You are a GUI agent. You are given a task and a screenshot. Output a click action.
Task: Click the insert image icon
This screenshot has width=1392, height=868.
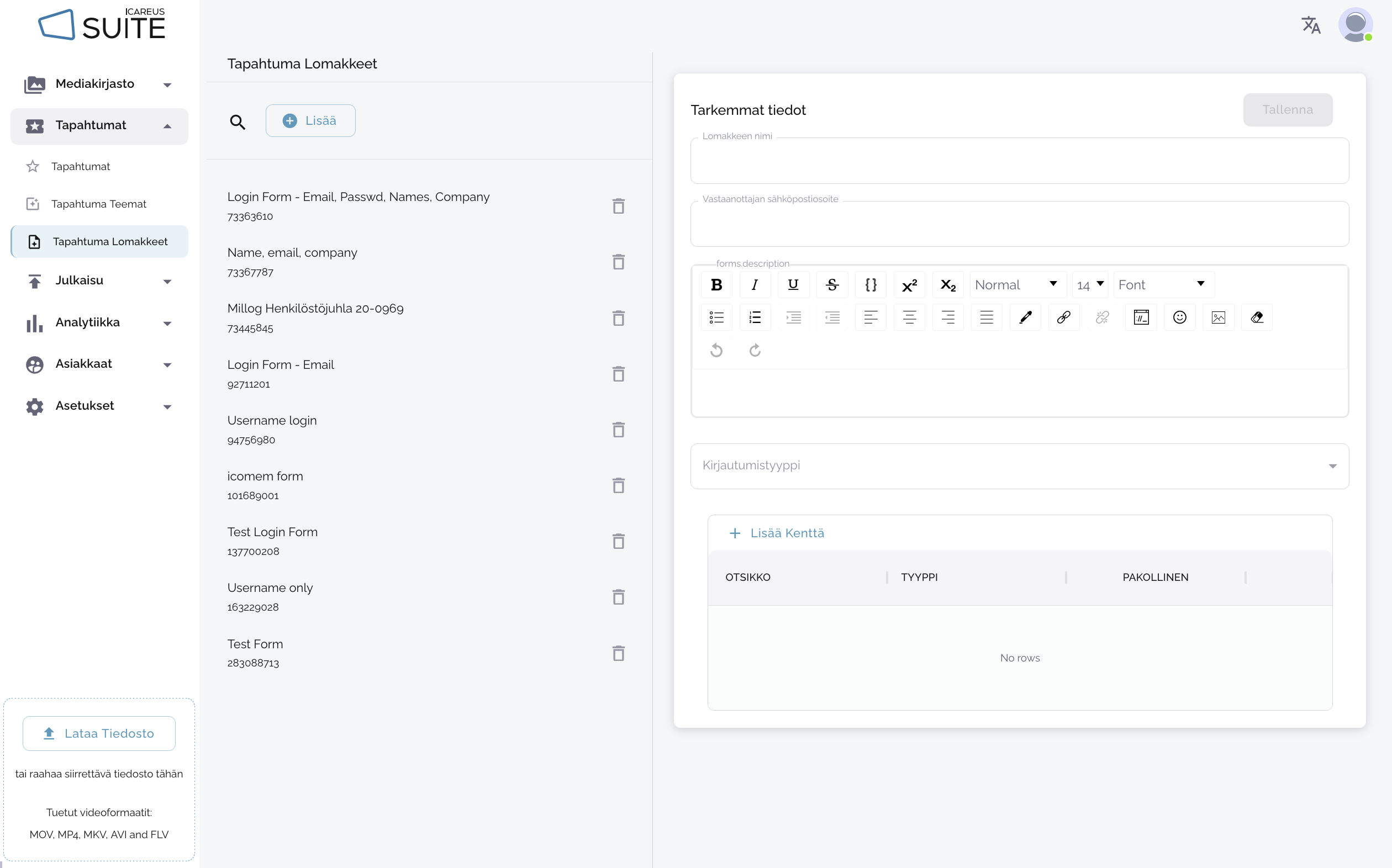[1217, 317]
